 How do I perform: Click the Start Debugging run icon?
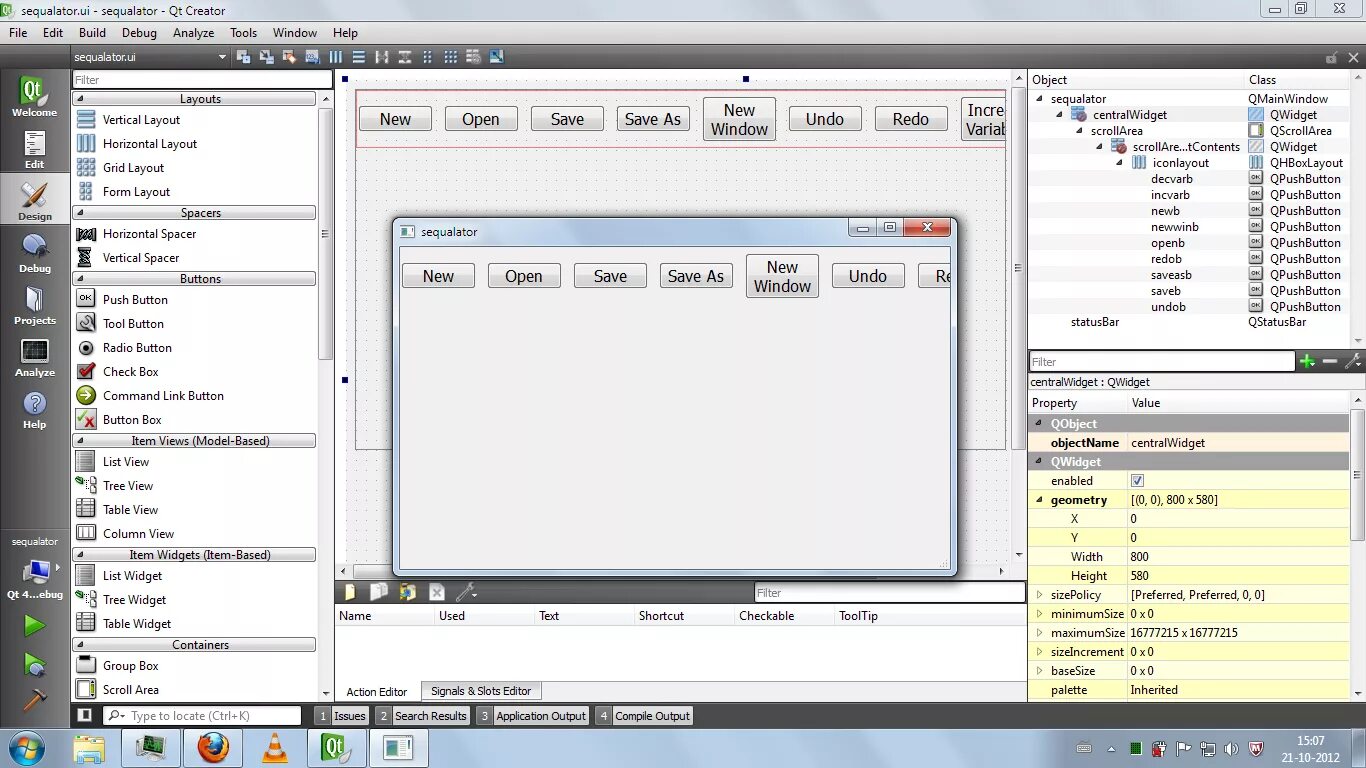point(35,664)
